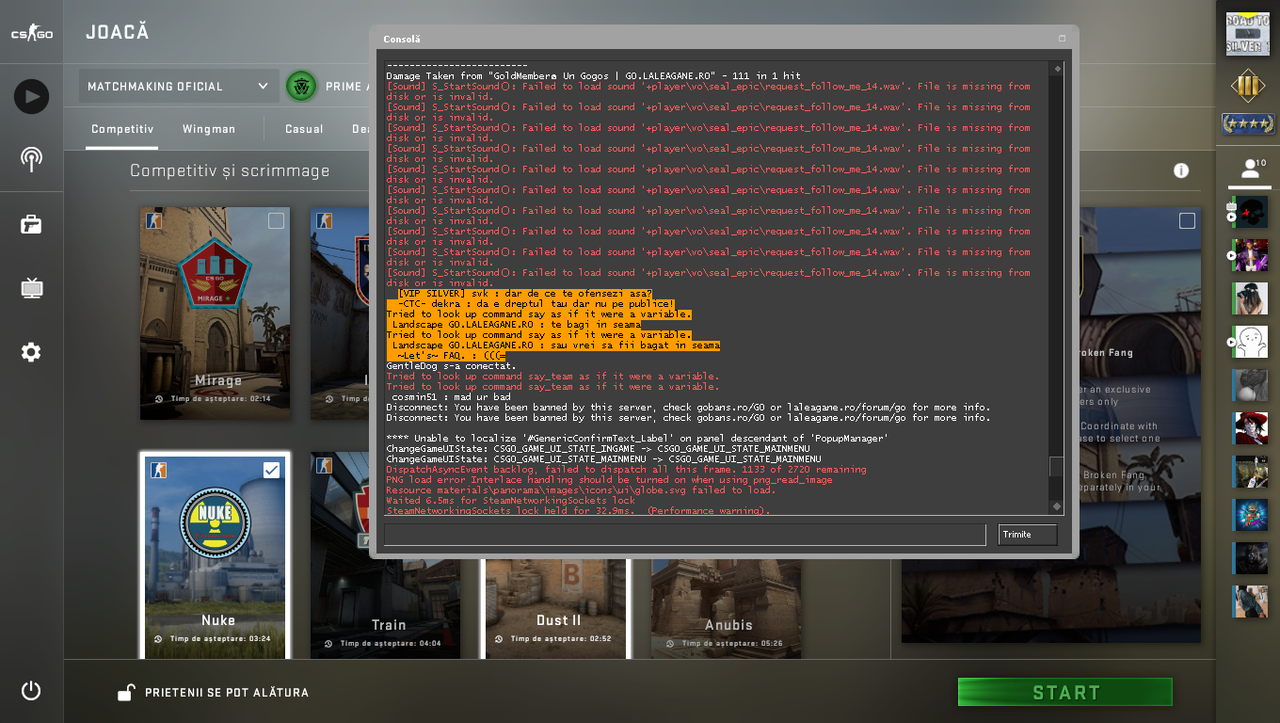Switch to the Wingman tab
Viewport: 1280px width, 723px height.
tap(209, 129)
